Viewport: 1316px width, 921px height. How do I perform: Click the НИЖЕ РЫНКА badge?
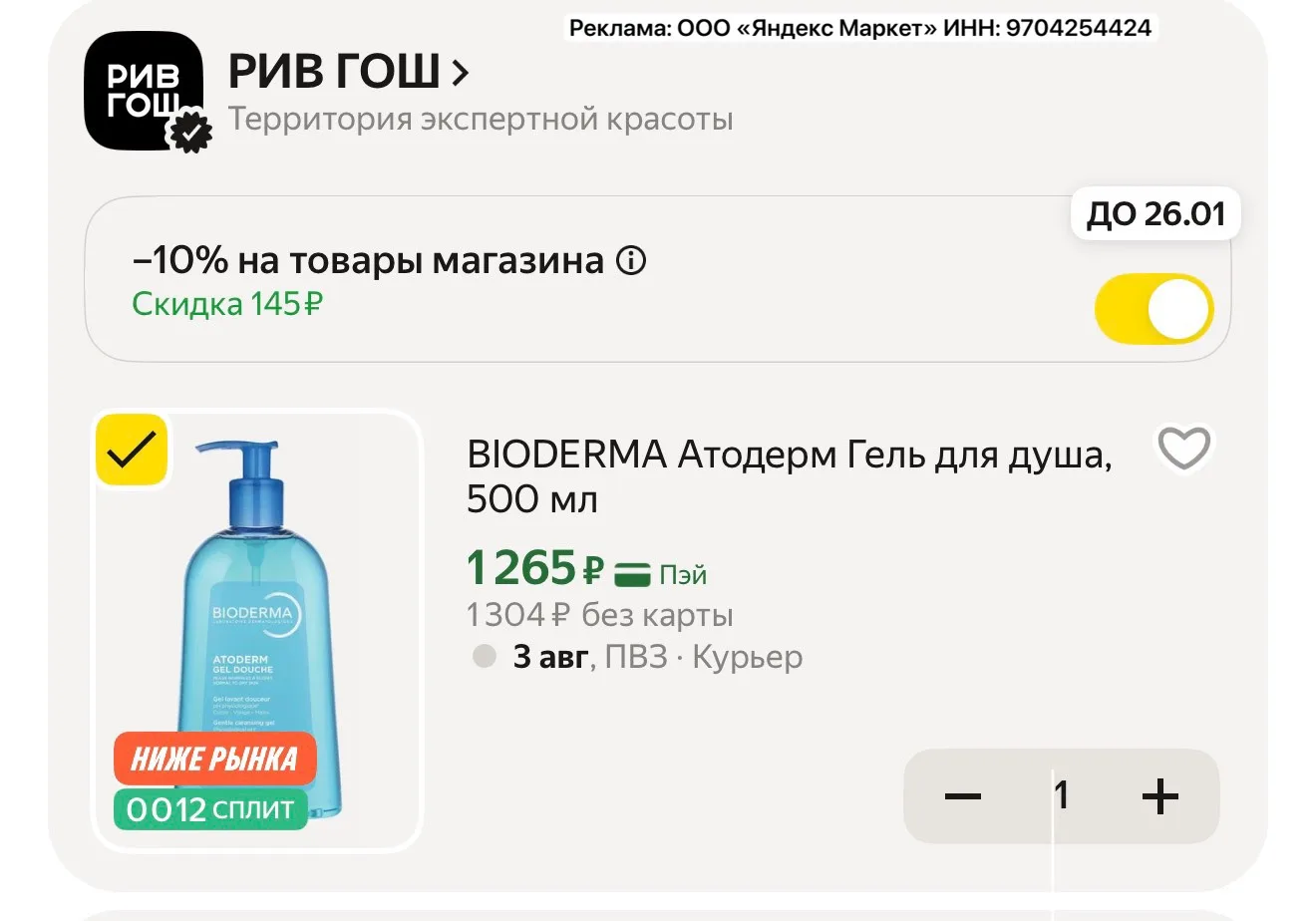(215, 759)
